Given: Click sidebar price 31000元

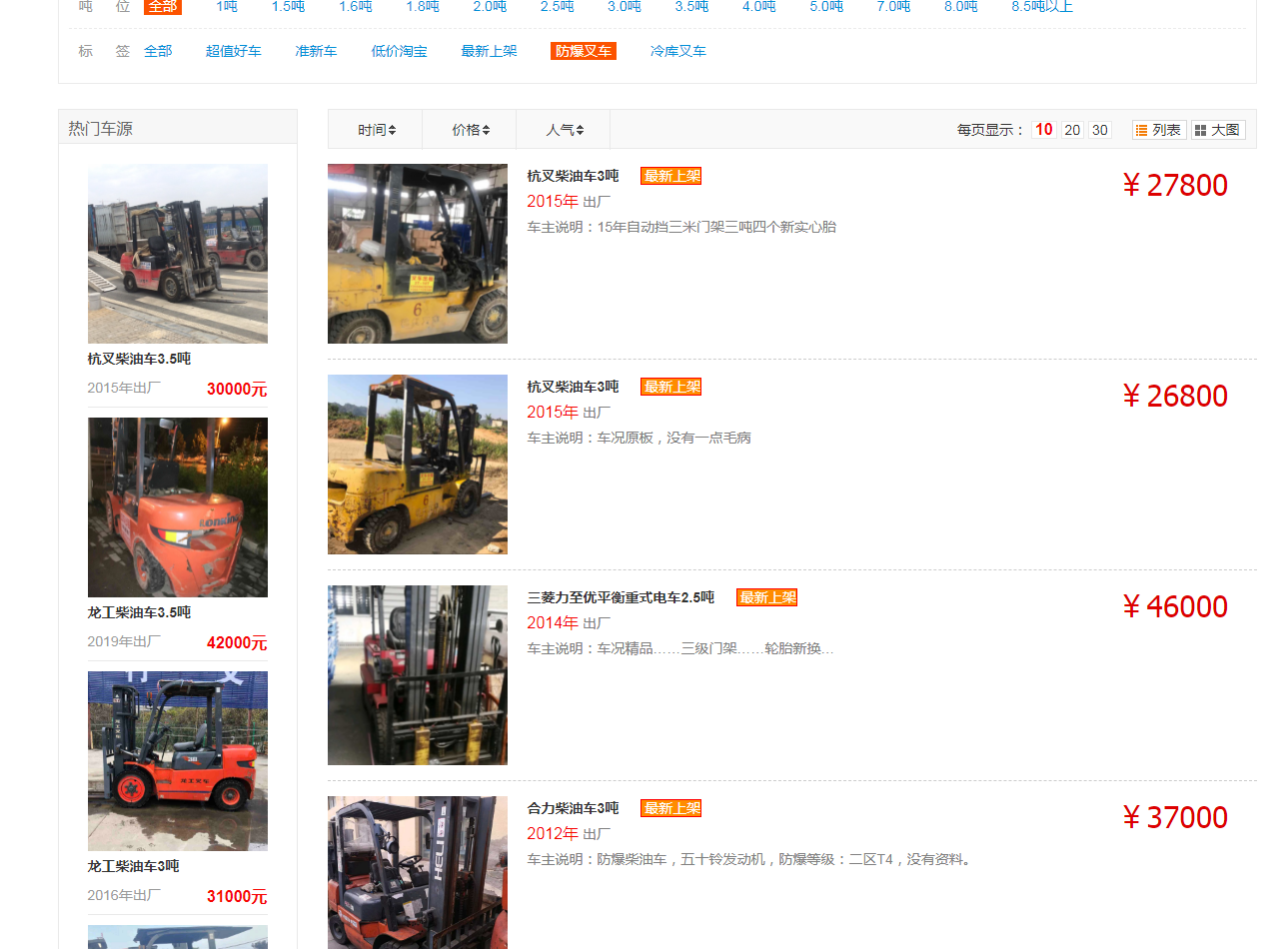Looking at the screenshot, I should 237,897.
